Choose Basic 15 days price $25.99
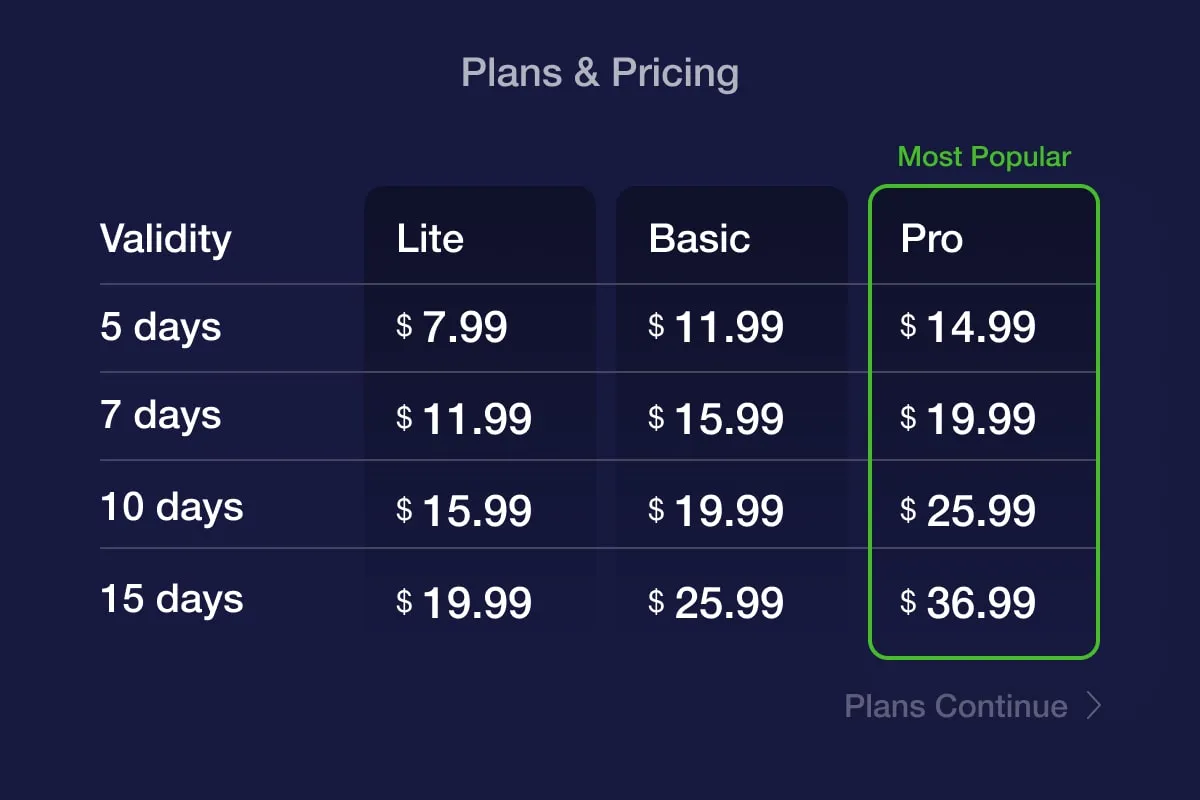 coord(716,603)
